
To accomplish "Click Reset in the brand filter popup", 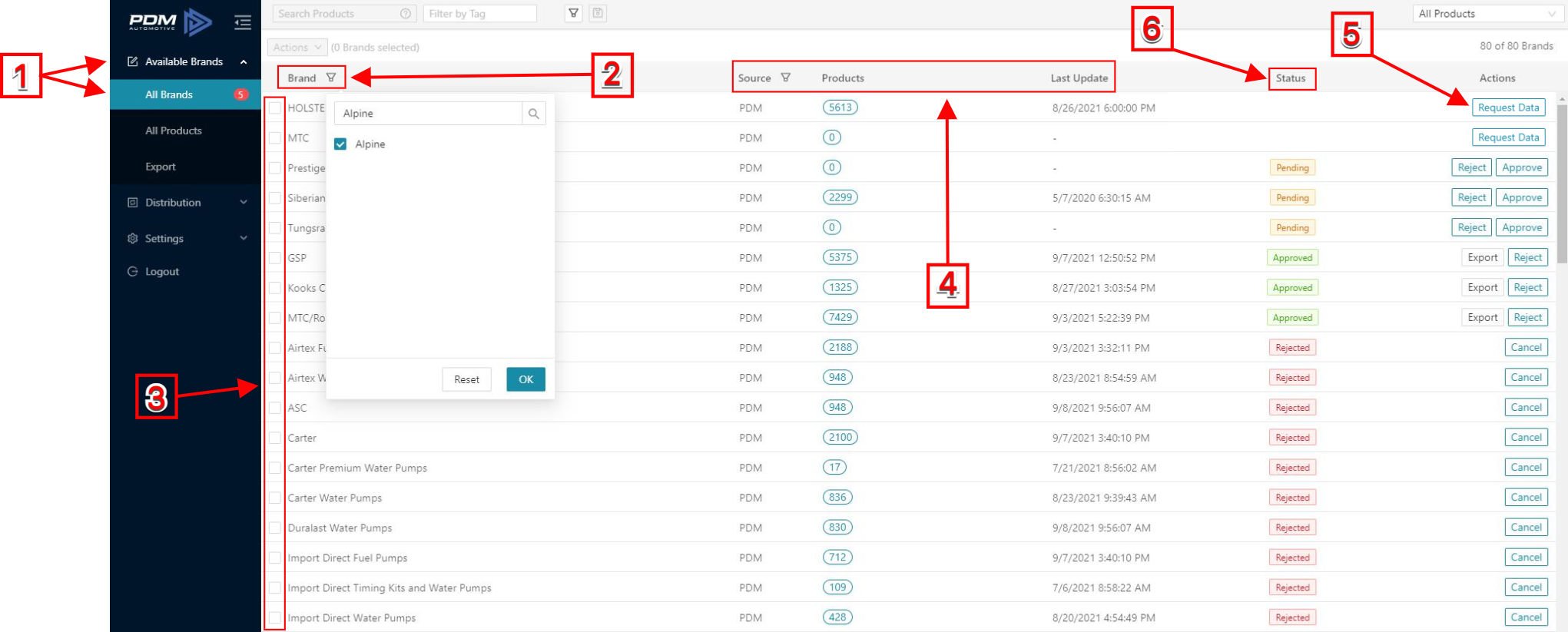I will click(x=466, y=379).
